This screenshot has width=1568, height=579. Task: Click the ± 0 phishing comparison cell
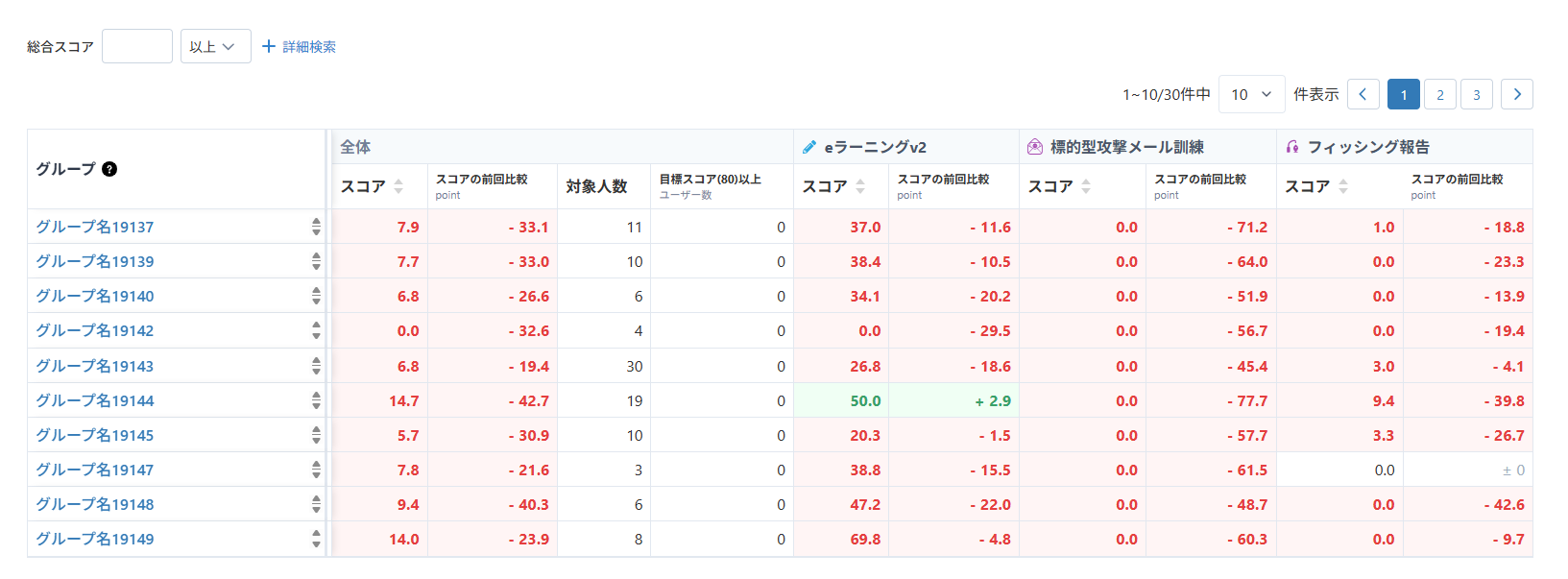coord(1468,470)
